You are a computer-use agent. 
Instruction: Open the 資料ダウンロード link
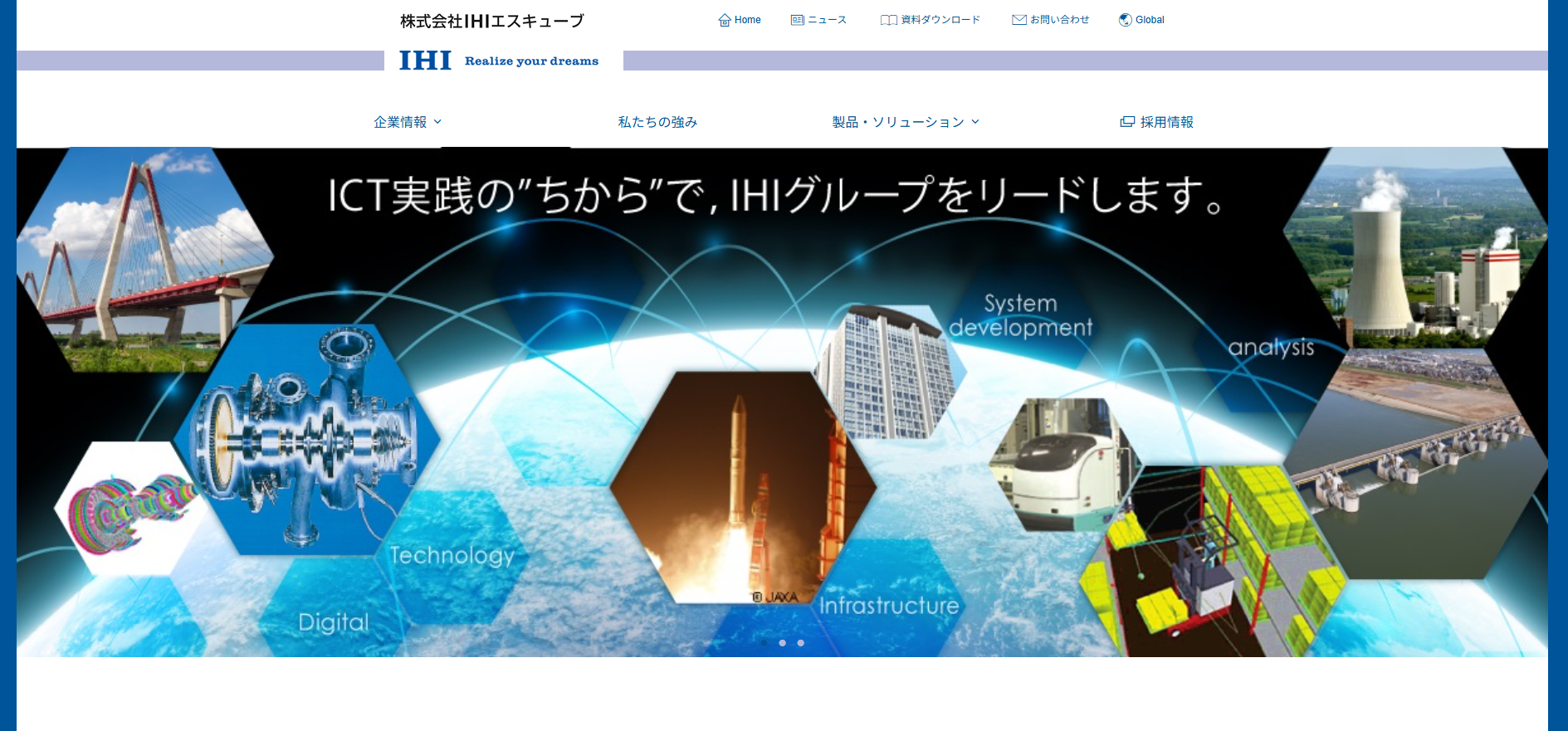click(x=940, y=20)
